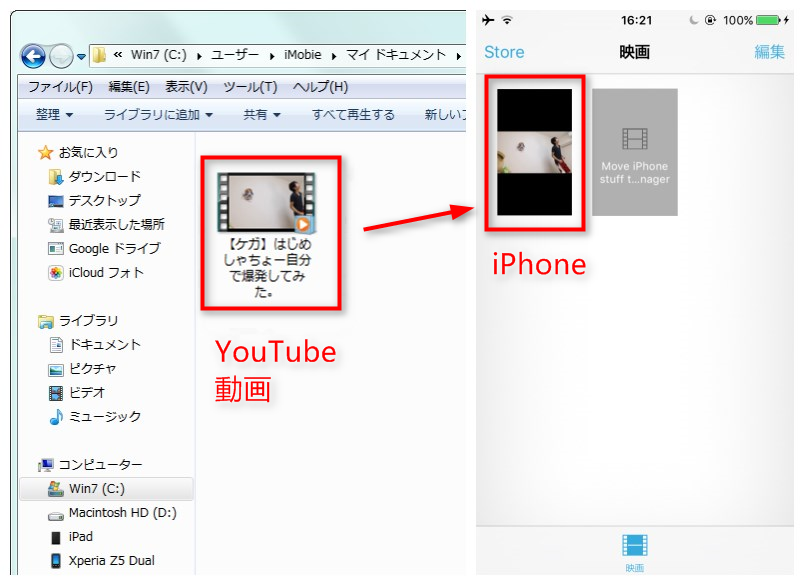This screenshot has width=804, height=585.
Task: Click the コンピューター icon
Action: click(x=46, y=465)
